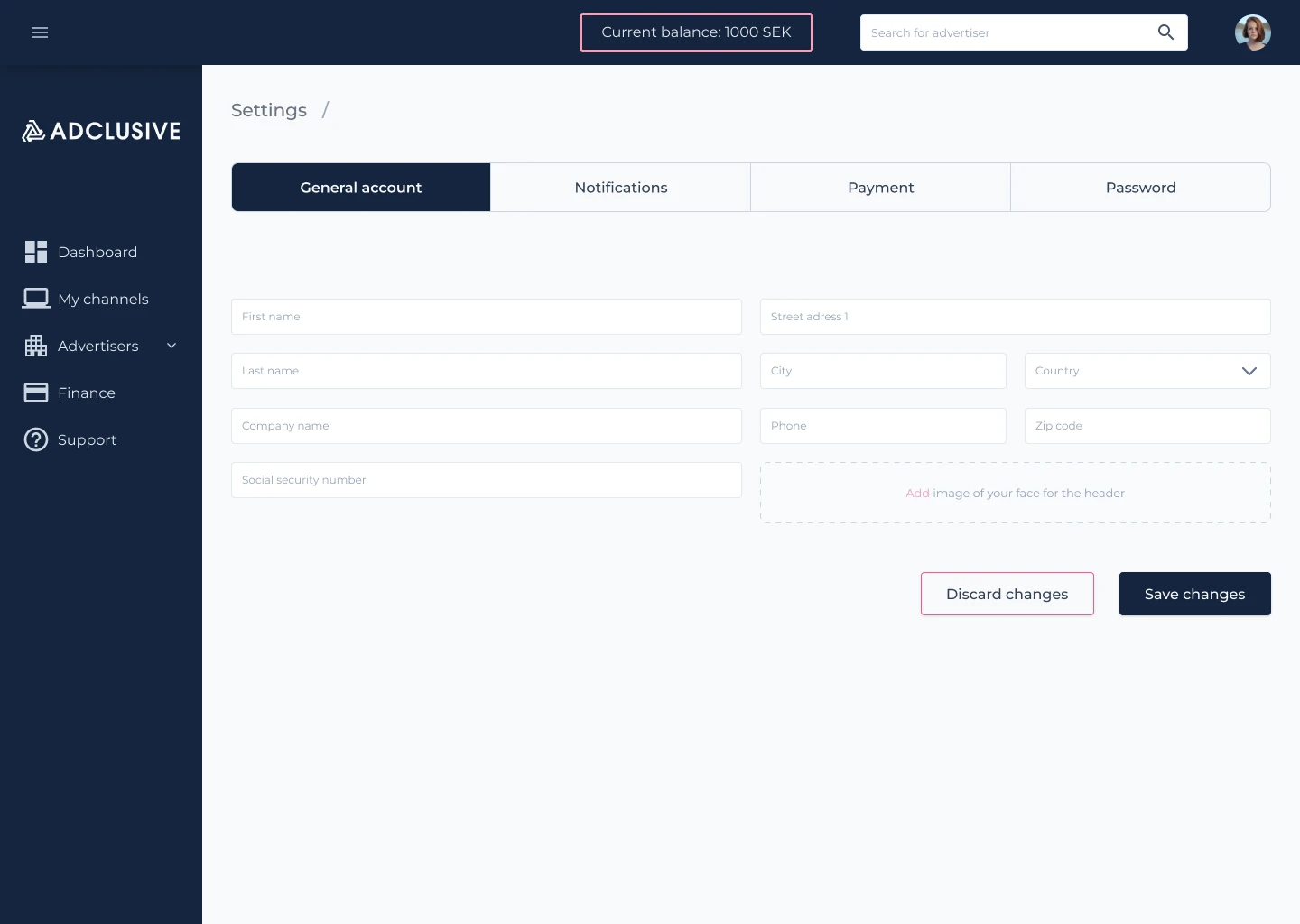Open Support label in the sidebar
The image size is (1300, 924).
[88, 439]
